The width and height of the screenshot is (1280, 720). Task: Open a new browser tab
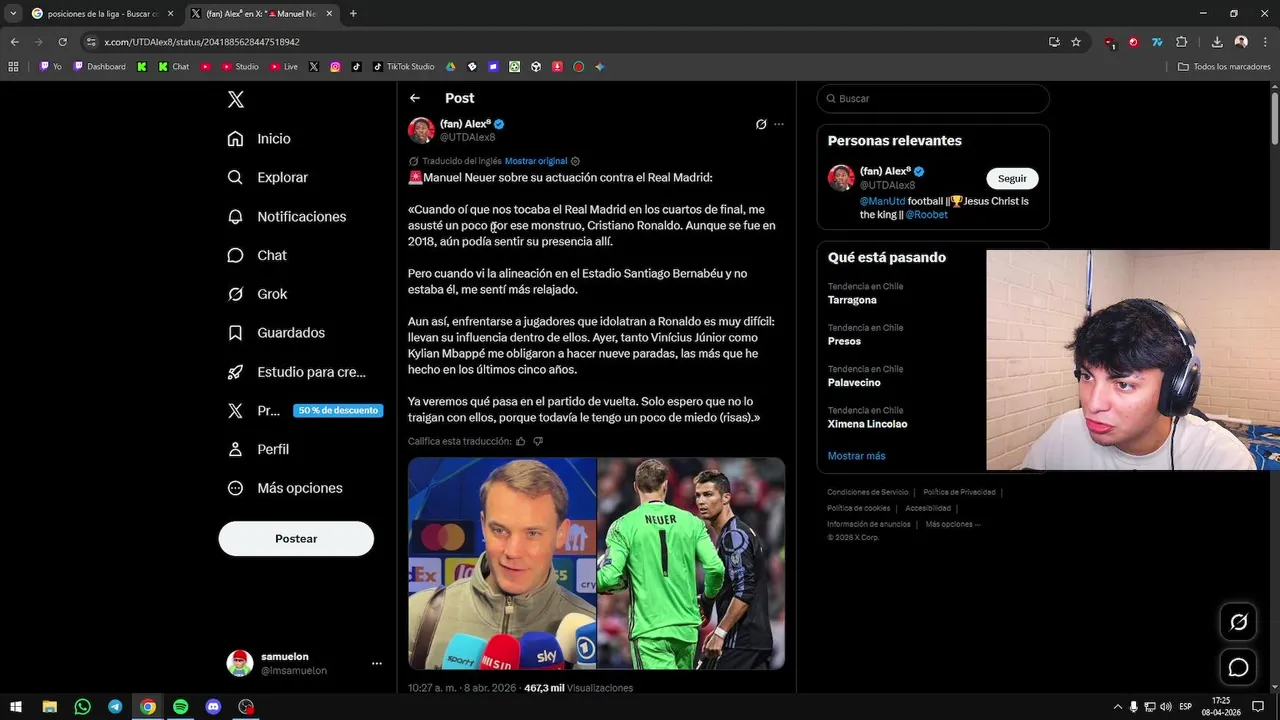point(353,14)
